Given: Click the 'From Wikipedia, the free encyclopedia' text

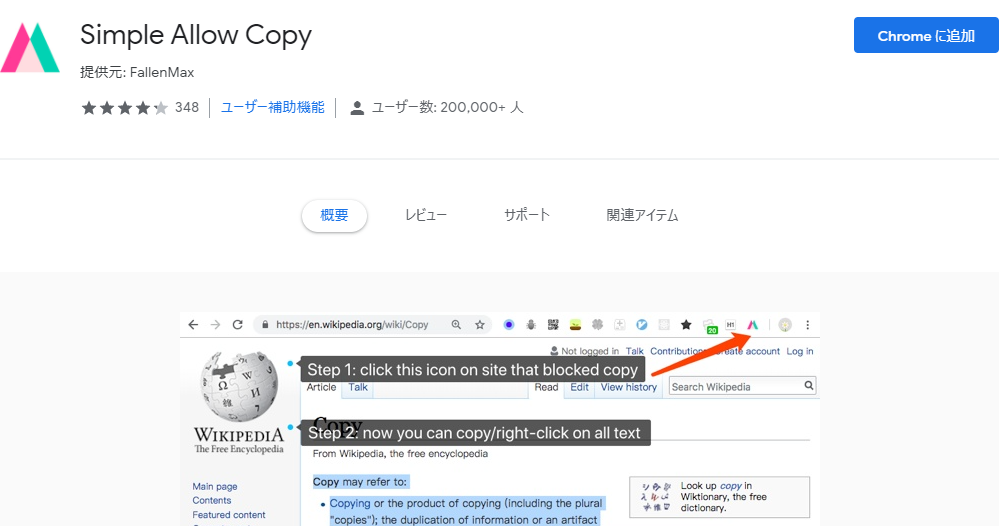Looking at the screenshot, I should [400, 454].
